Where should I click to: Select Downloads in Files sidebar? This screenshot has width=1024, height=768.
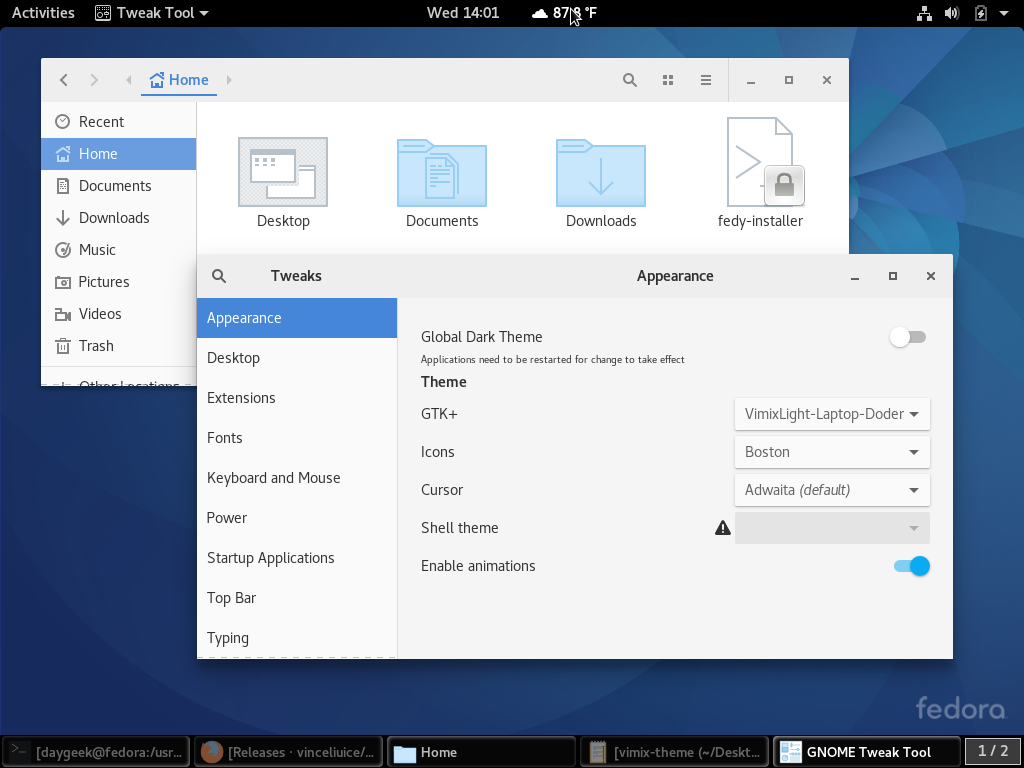click(118, 217)
